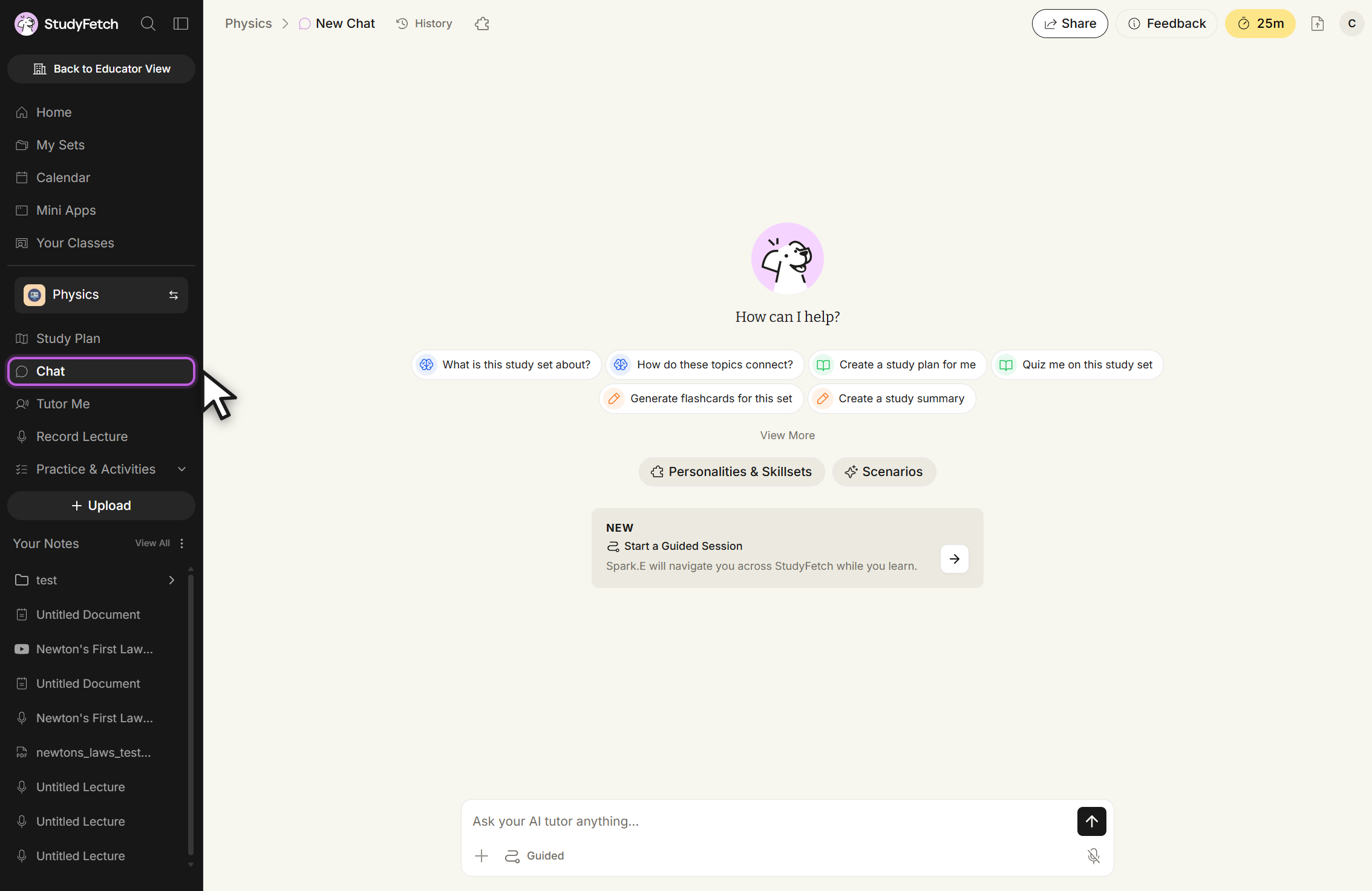Open chat History
The width and height of the screenshot is (1372, 891).
pos(424,24)
